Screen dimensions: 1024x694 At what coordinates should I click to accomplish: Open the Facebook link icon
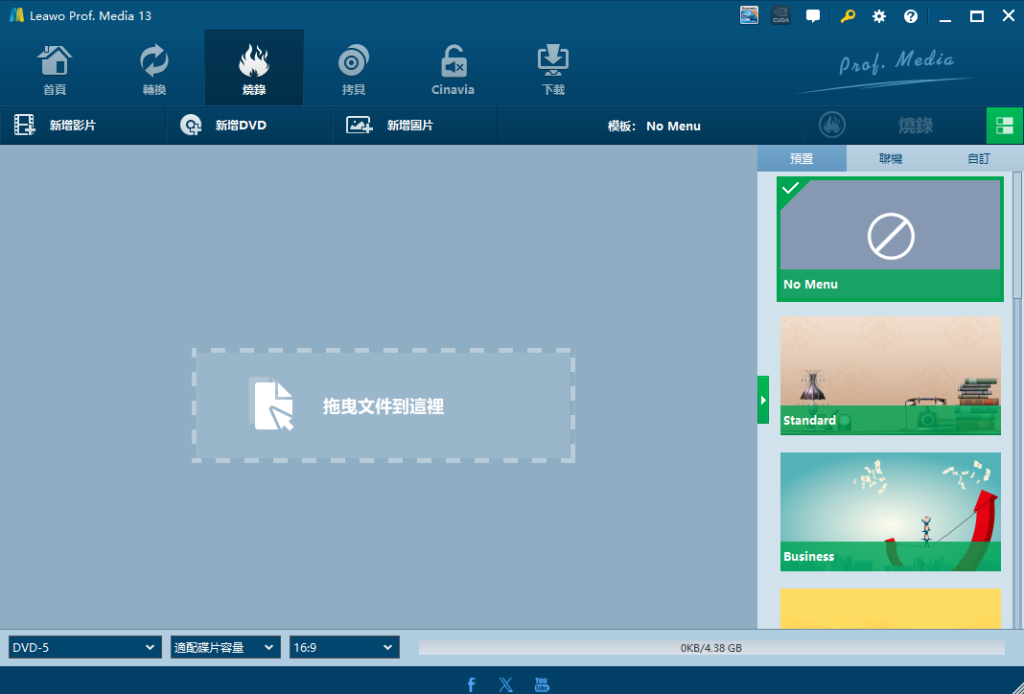tap(472, 684)
